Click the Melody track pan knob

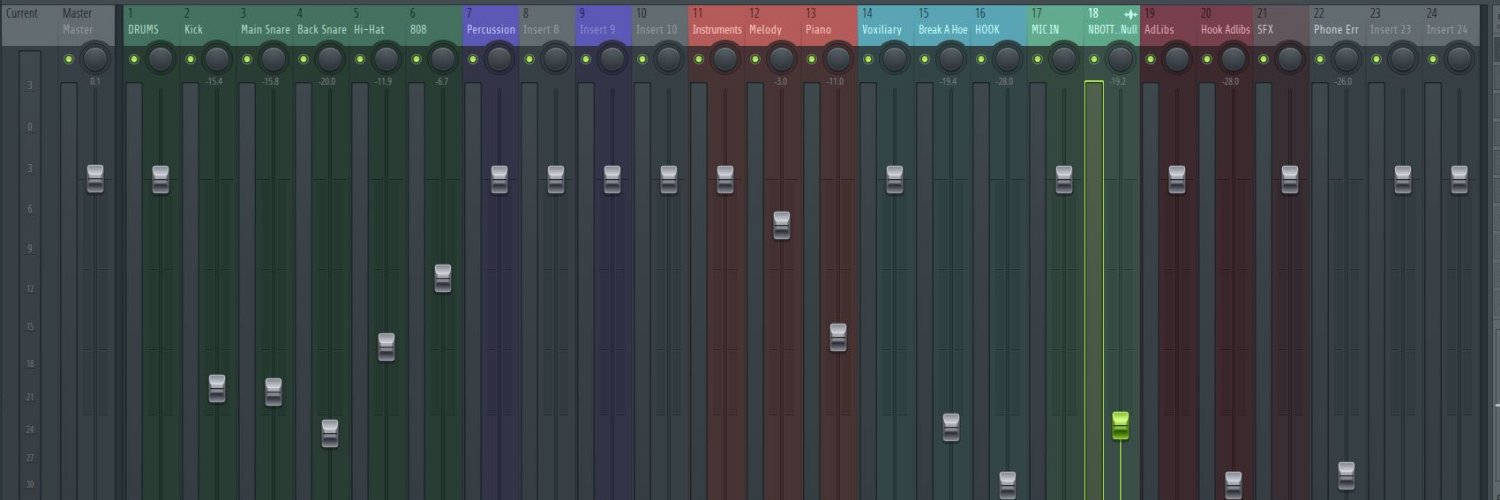click(782, 59)
